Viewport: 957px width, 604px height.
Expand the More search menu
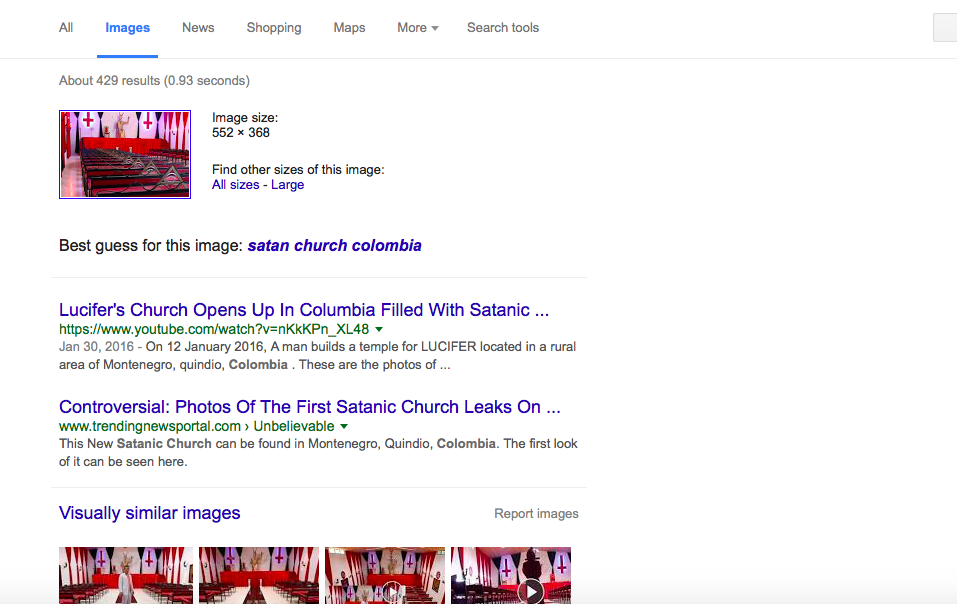click(x=417, y=28)
